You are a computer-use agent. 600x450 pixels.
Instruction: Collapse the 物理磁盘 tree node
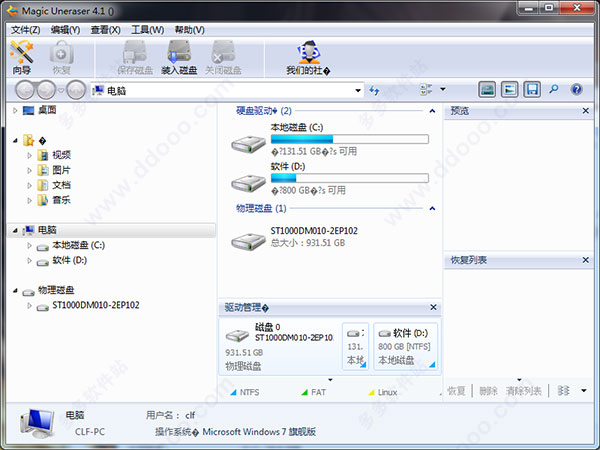click(15, 290)
